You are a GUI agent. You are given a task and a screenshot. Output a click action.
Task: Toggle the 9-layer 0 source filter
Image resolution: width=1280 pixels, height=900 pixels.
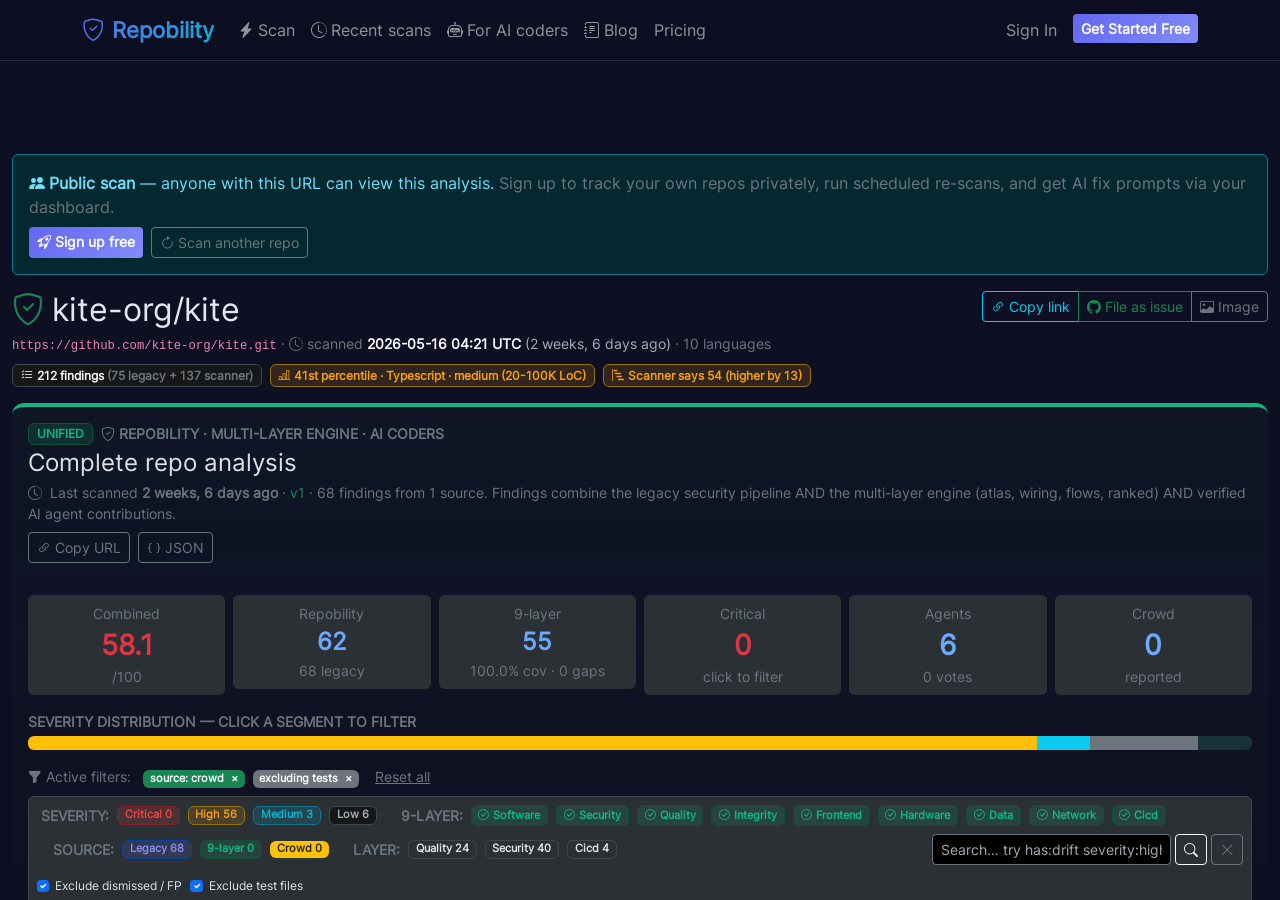coord(231,849)
